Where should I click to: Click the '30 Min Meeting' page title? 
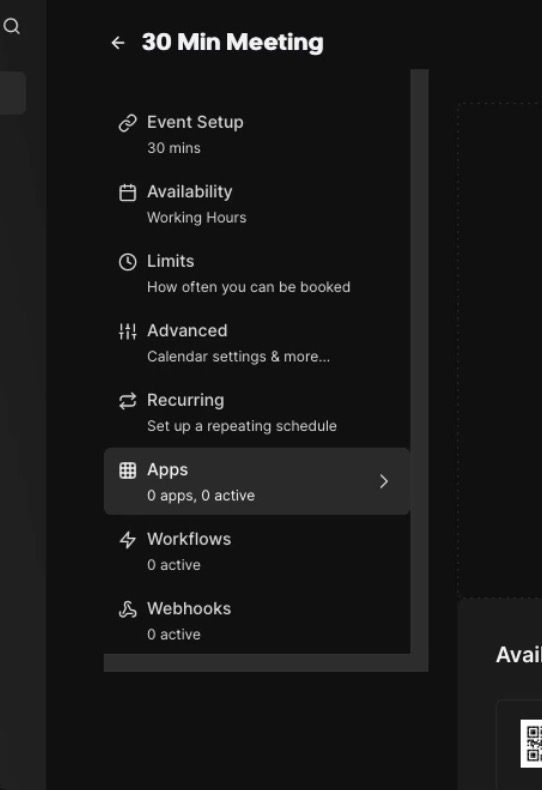(233, 42)
